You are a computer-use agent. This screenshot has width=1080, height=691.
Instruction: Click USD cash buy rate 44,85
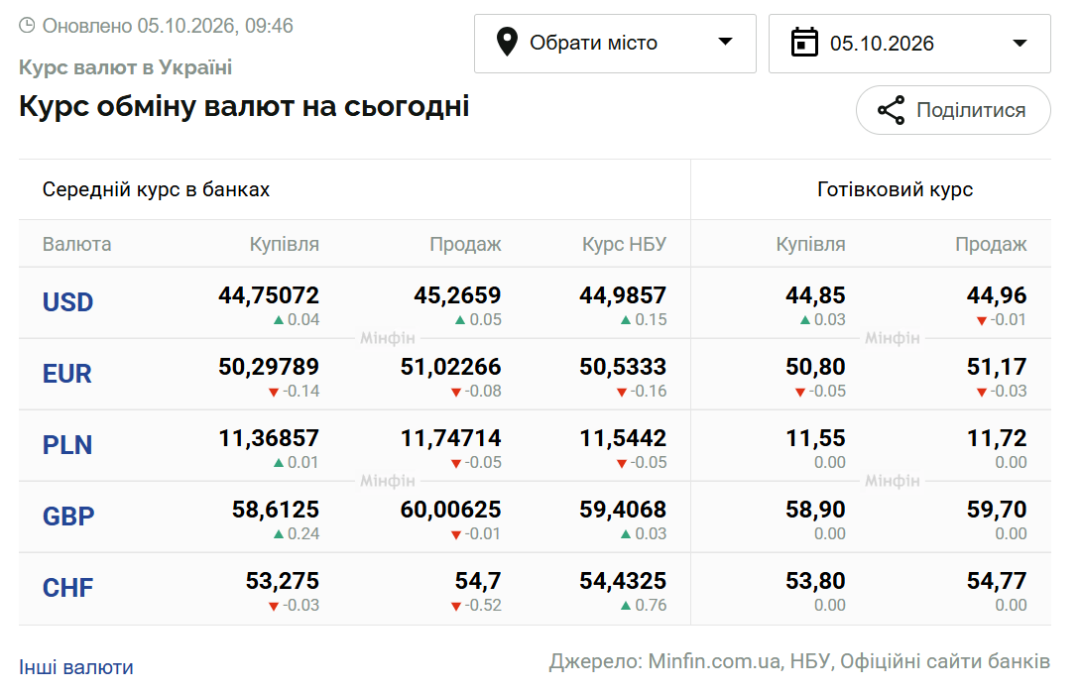pos(816,295)
